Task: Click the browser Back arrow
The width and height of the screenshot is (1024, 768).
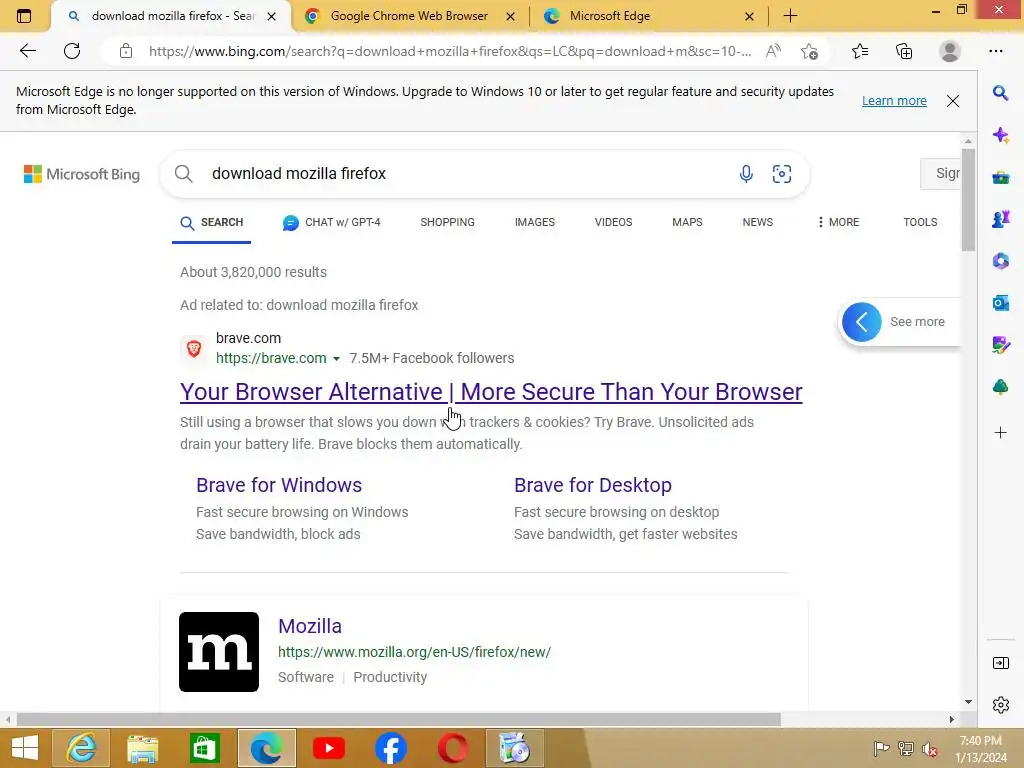Action: [27, 51]
